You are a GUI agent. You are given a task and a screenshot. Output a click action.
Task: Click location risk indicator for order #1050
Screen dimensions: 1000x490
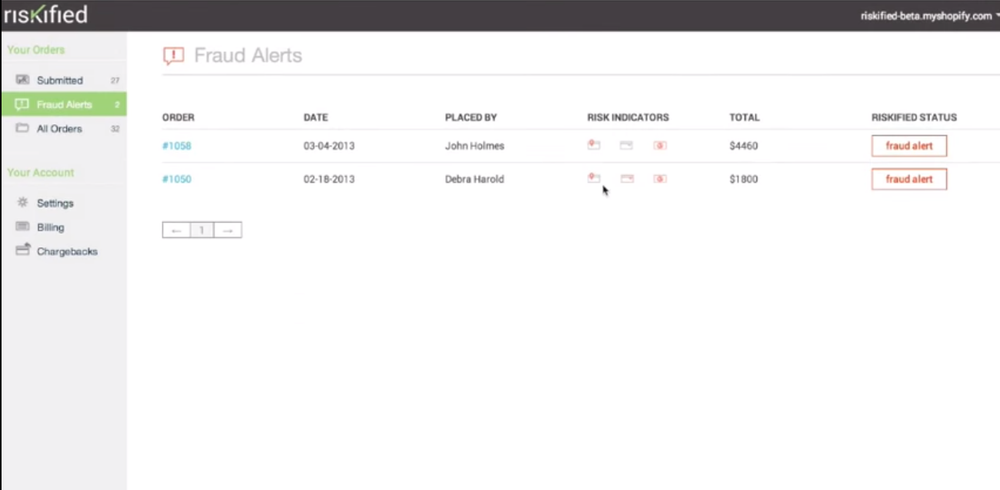pos(594,178)
